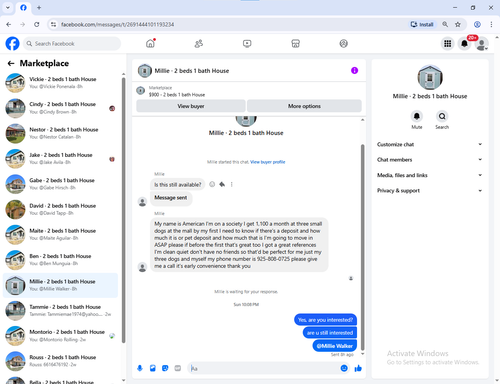Screen dimensions: 500x384
Task: Open the Chrome profile icon
Action: pyautogui.click(x=477, y=24)
